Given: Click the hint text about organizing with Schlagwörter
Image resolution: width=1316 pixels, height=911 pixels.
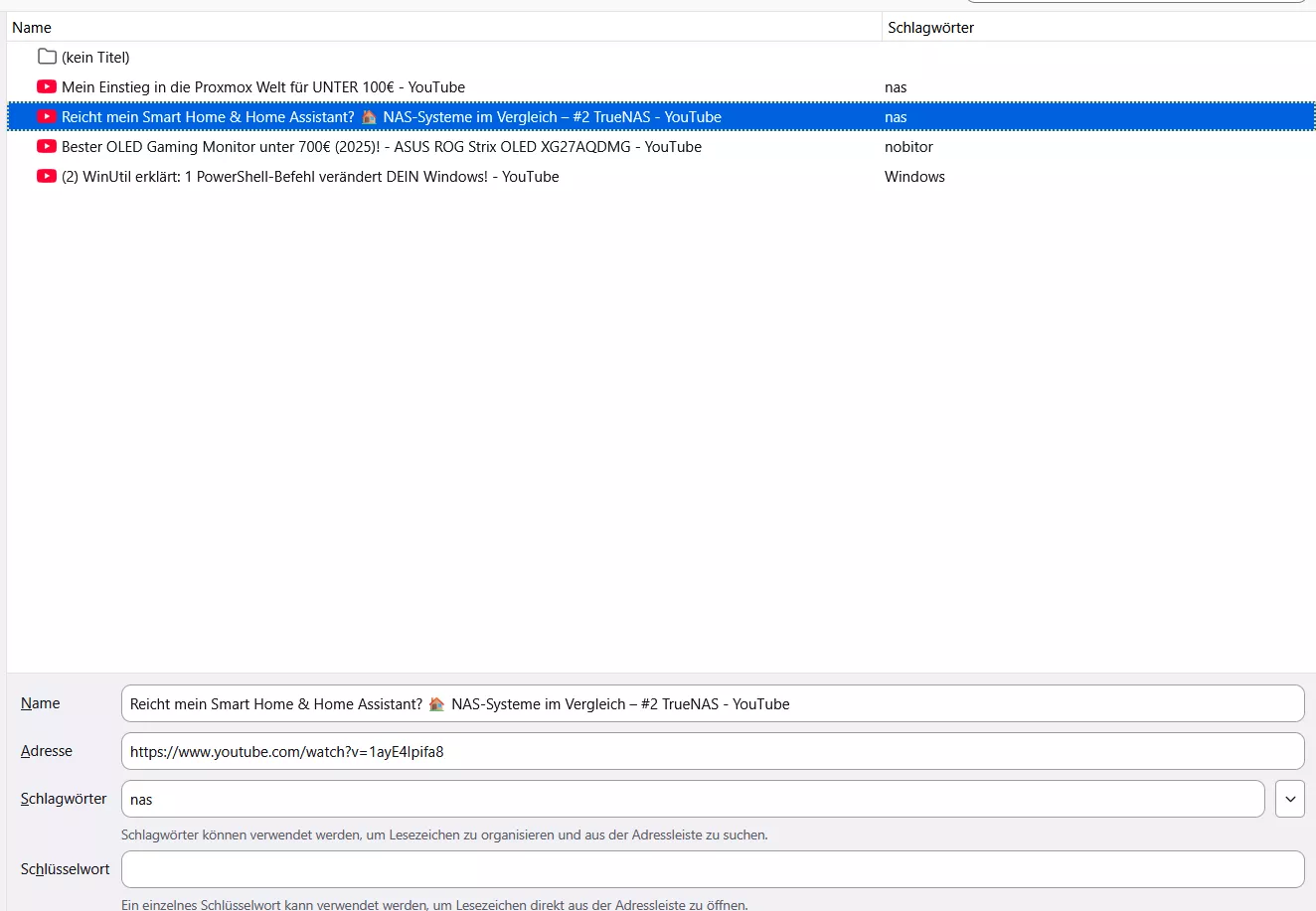Looking at the screenshot, I should point(444,835).
